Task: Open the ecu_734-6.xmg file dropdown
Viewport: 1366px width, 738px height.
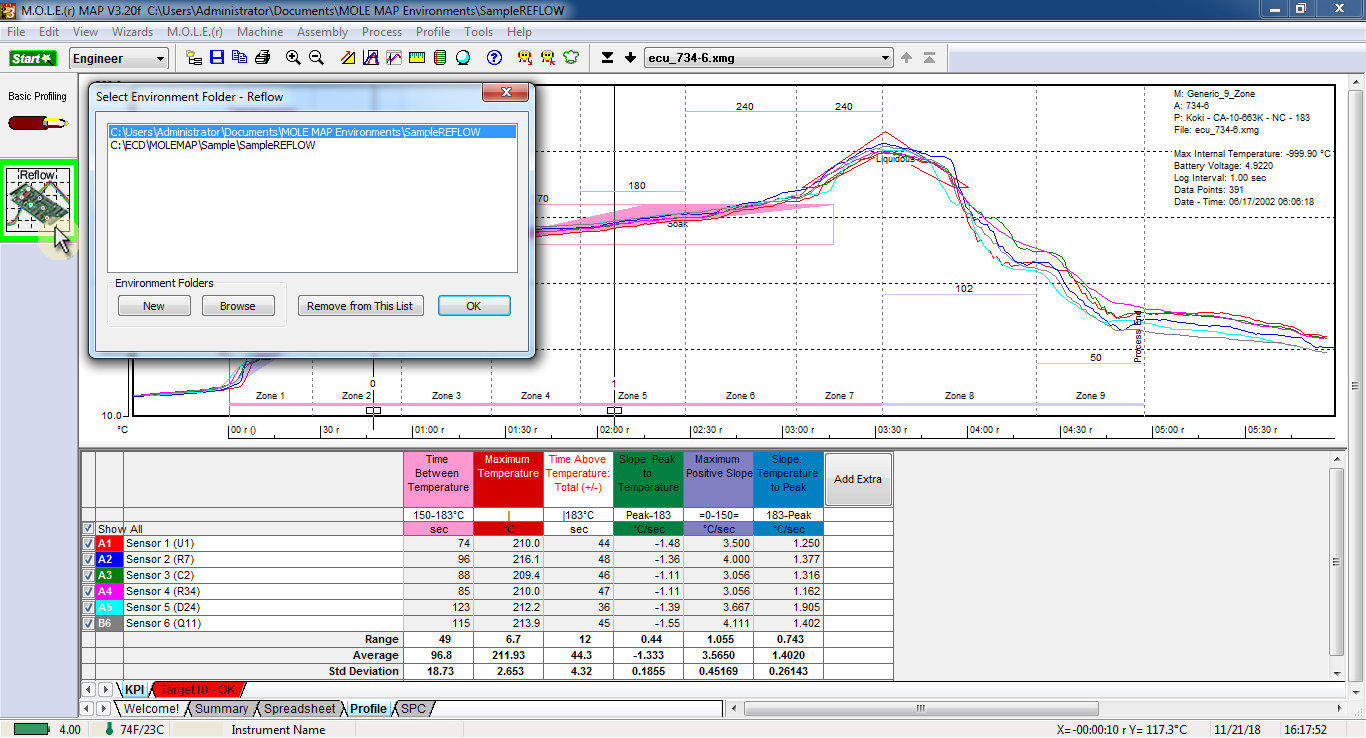Action: [768, 58]
